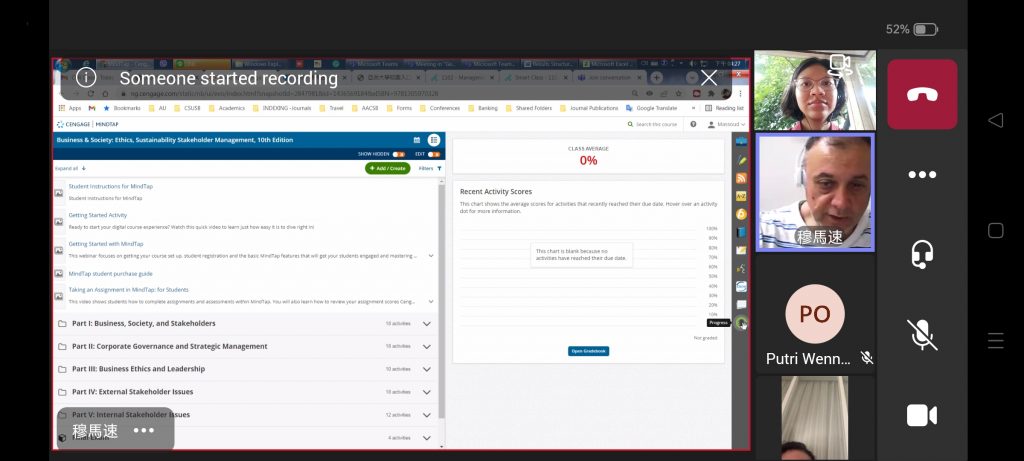The width and height of the screenshot is (1024, 461).
Task: Expand Part II: Corporate Governance chevron
Action: [426, 347]
